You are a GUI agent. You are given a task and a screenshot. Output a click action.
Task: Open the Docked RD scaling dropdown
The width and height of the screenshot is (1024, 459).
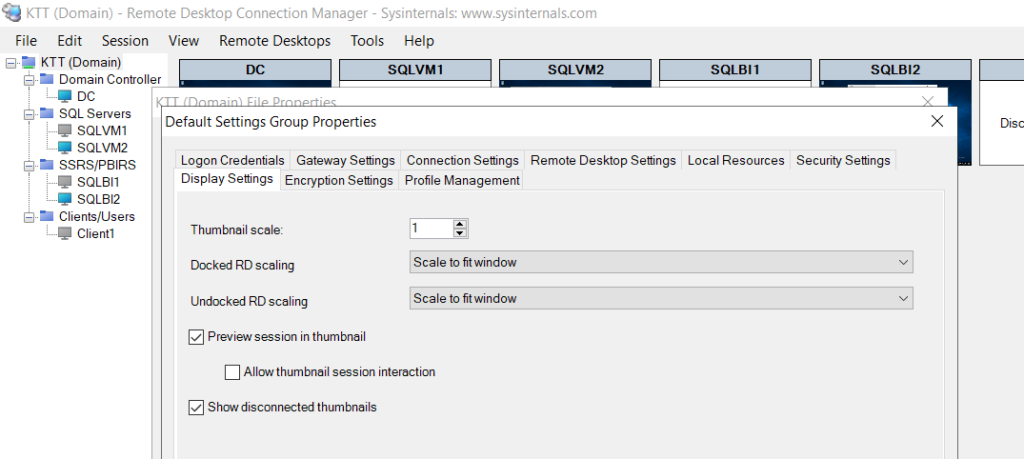click(661, 262)
